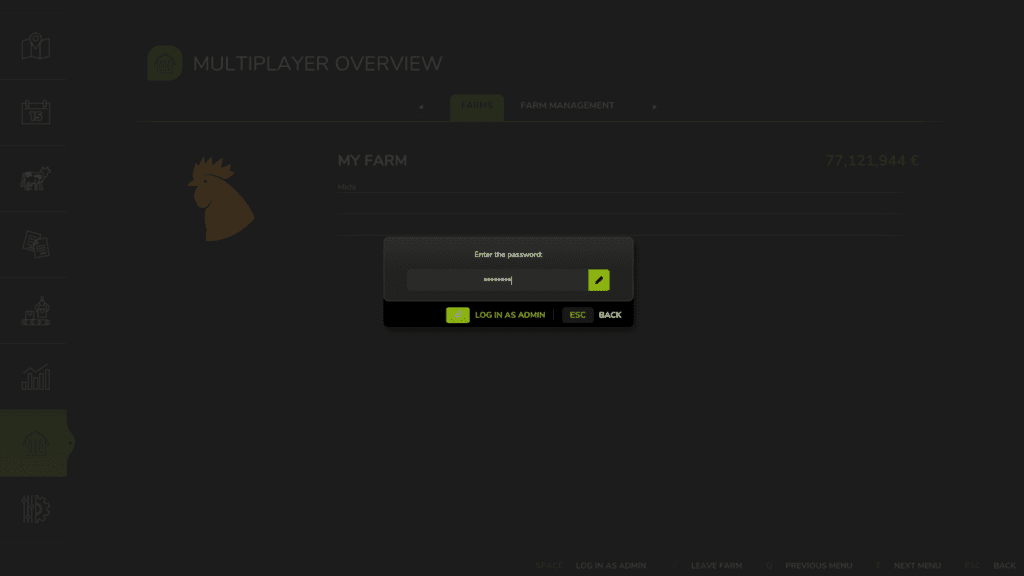Click PREVIOUS MENU in bottom bar
This screenshot has width=1024, height=576.
(818, 566)
